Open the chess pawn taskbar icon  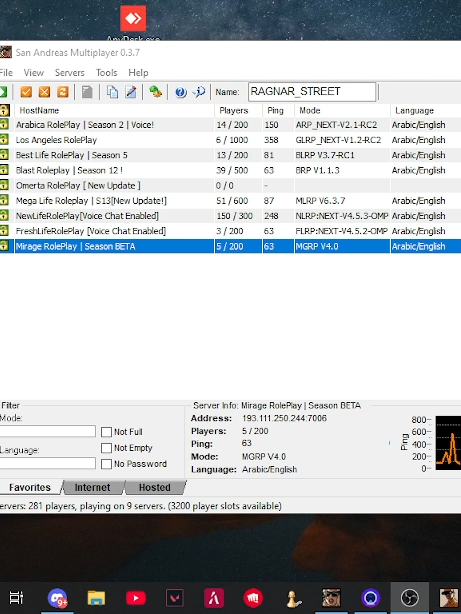(293, 599)
